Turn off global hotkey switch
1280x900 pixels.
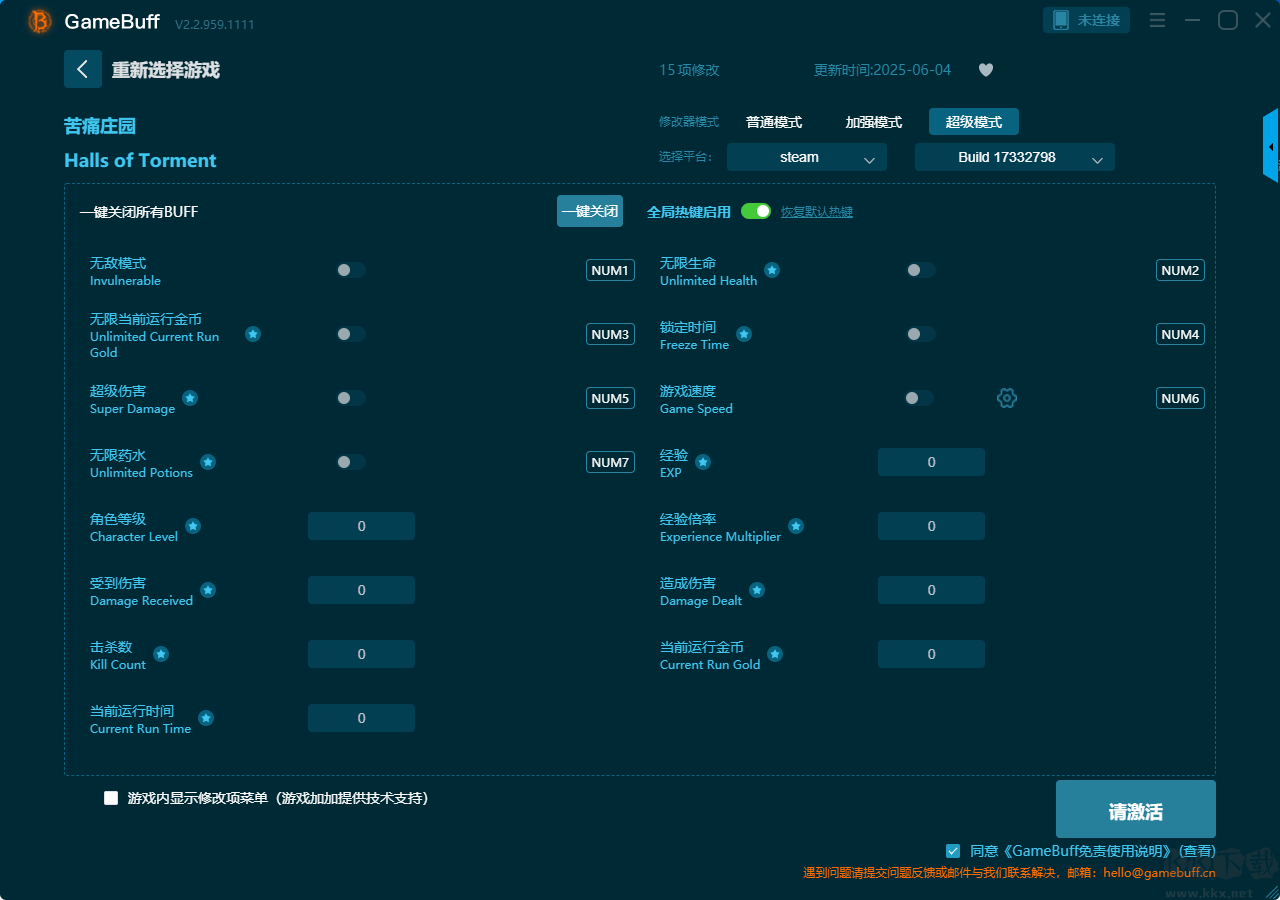coord(756,211)
